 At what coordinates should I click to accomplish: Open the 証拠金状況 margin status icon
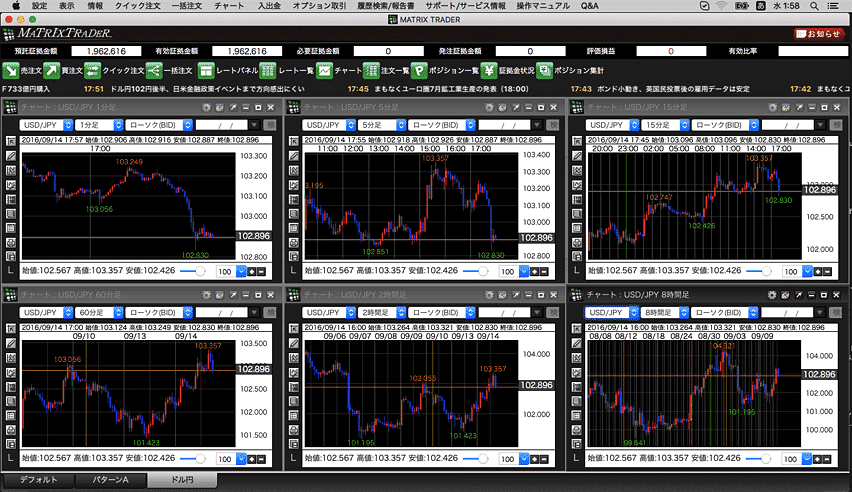click(489, 71)
